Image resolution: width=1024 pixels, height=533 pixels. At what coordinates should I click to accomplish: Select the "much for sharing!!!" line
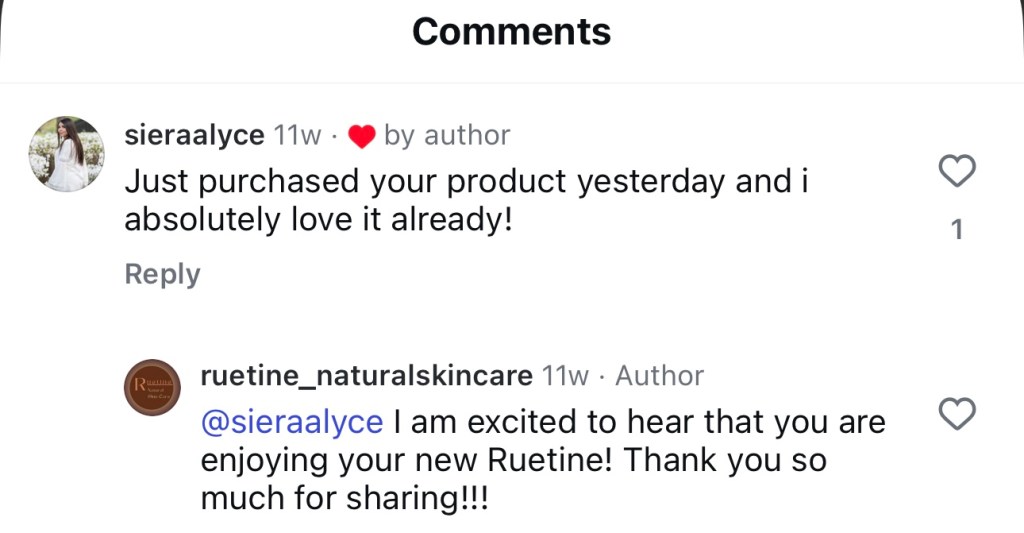[345, 498]
